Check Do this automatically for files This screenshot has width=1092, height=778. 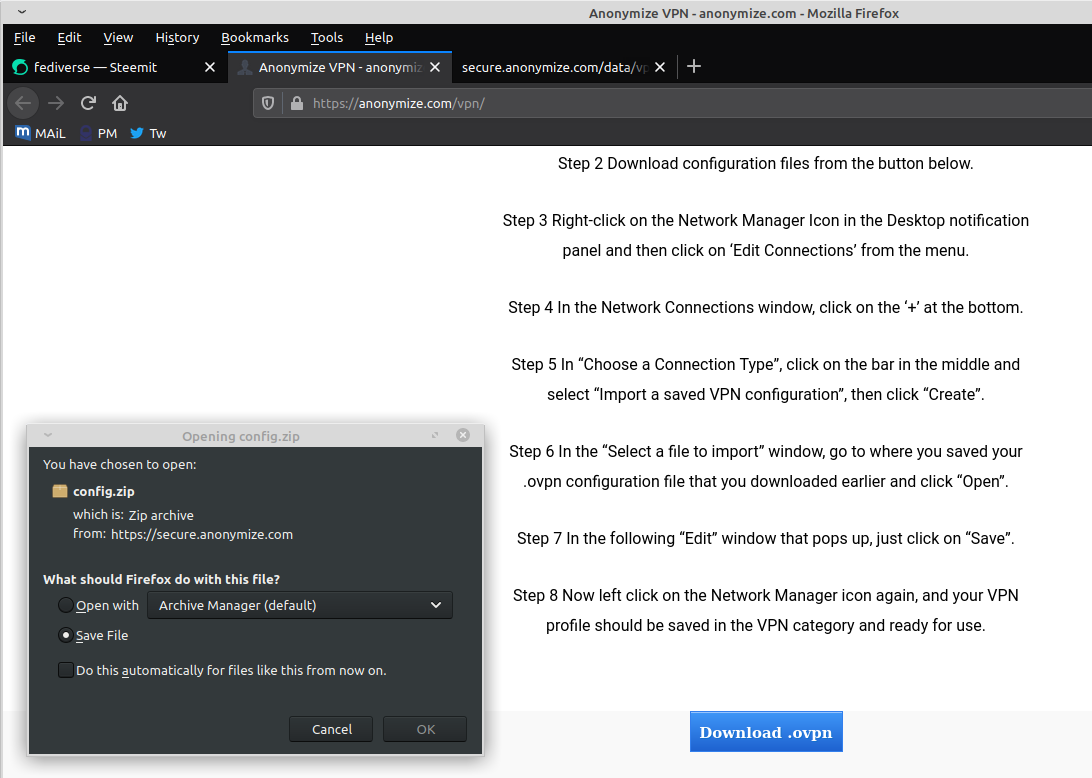(x=65, y=670)
